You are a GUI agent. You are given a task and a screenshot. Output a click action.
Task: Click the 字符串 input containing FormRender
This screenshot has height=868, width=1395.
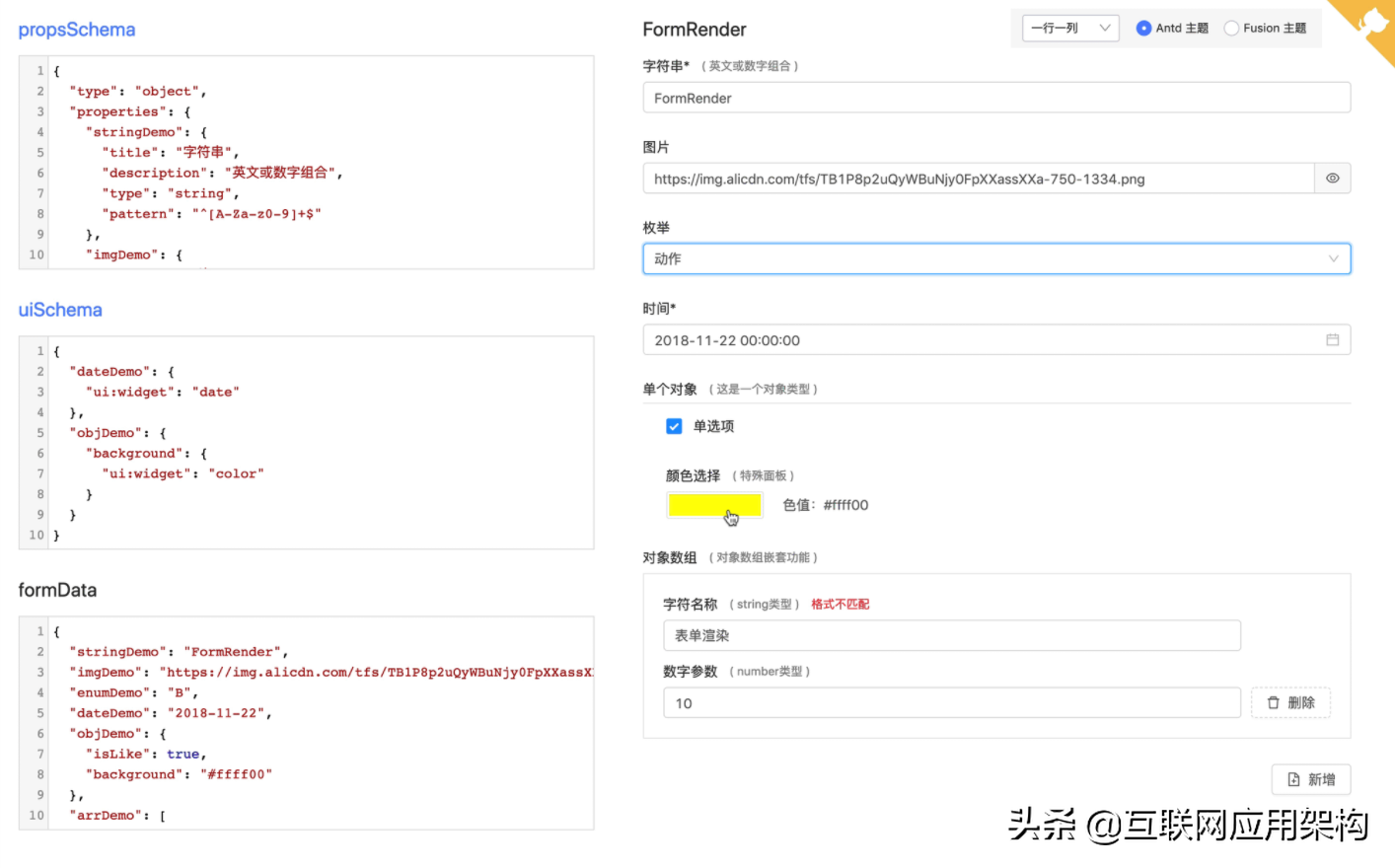pyautogui.click(x=996, y=98)
